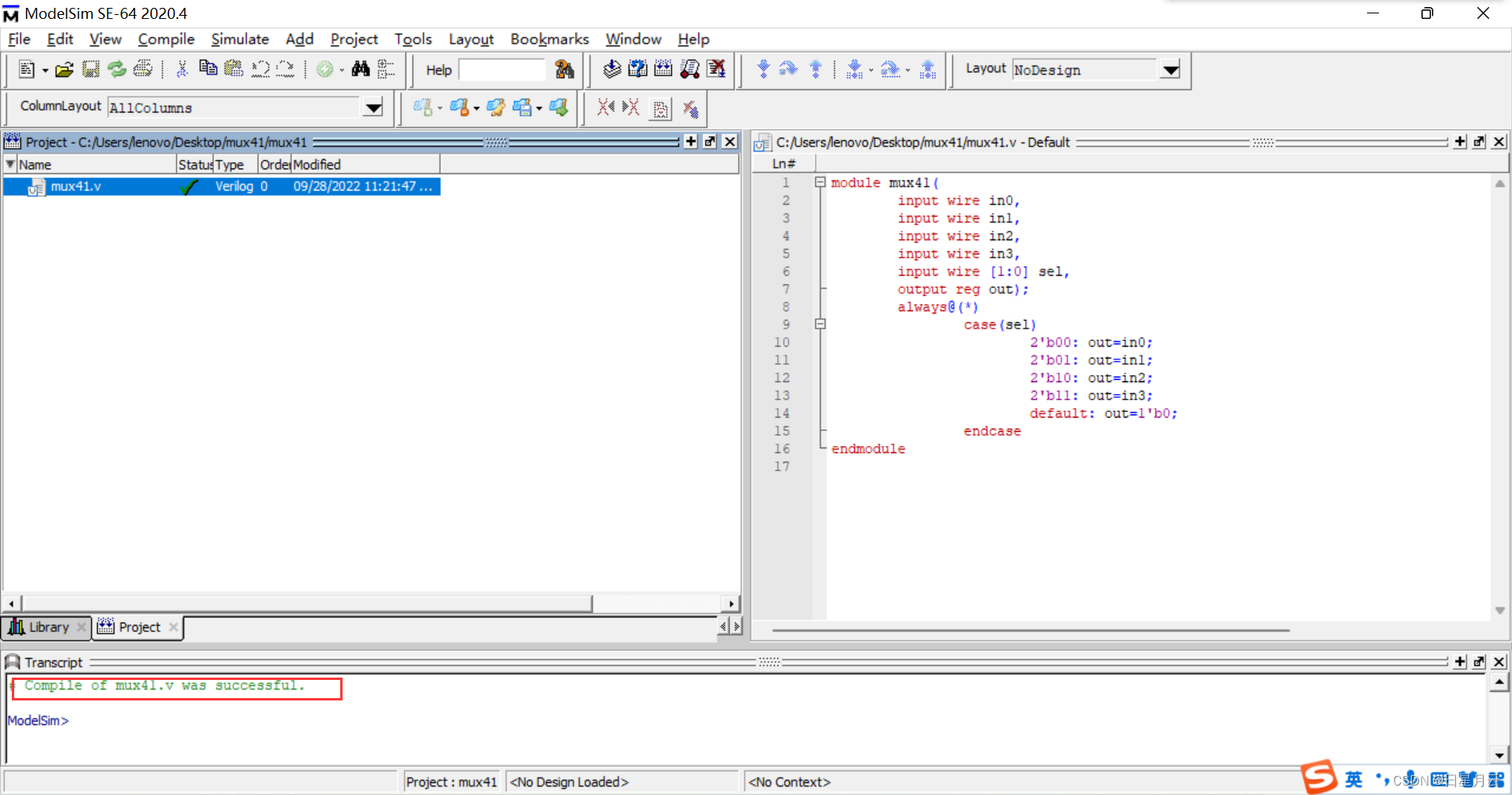Click the Simulate toolbar icon
Screen dimensions: 1512x795
point(664,69)
